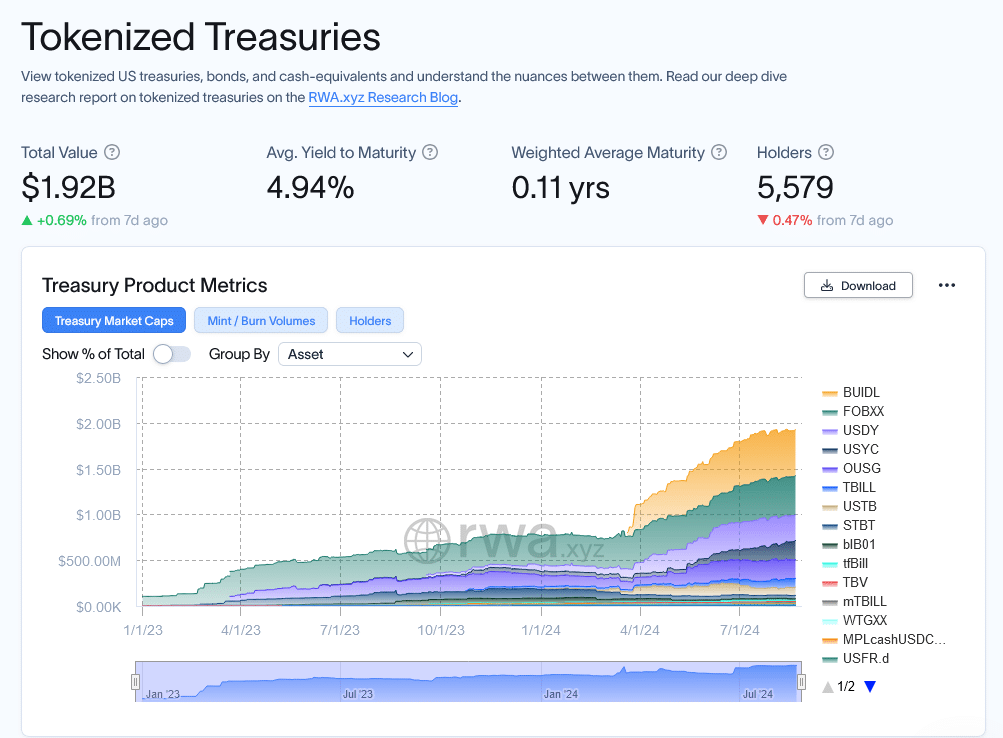Toggle mTBILL series in chart legend
Image resolution: width=1003 pixels, height=738 pixels.
(x=855, y=601)
